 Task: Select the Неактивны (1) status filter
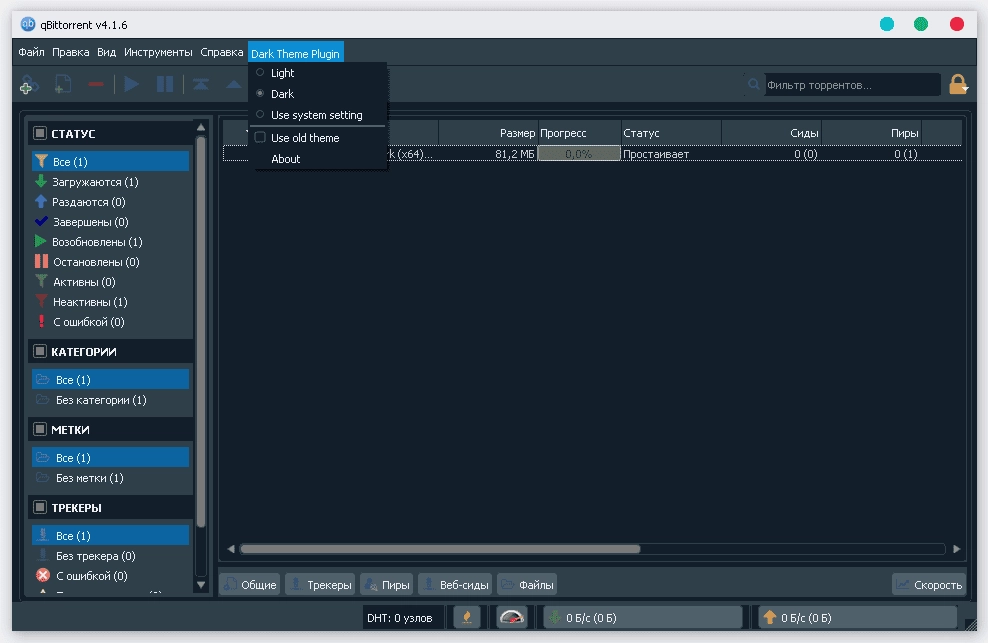click(111, 302)
